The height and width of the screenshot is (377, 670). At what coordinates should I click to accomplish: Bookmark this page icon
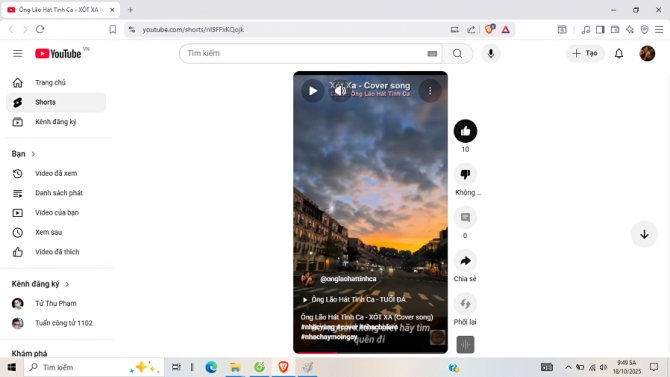pyautogui.click(x=112, y=29)
